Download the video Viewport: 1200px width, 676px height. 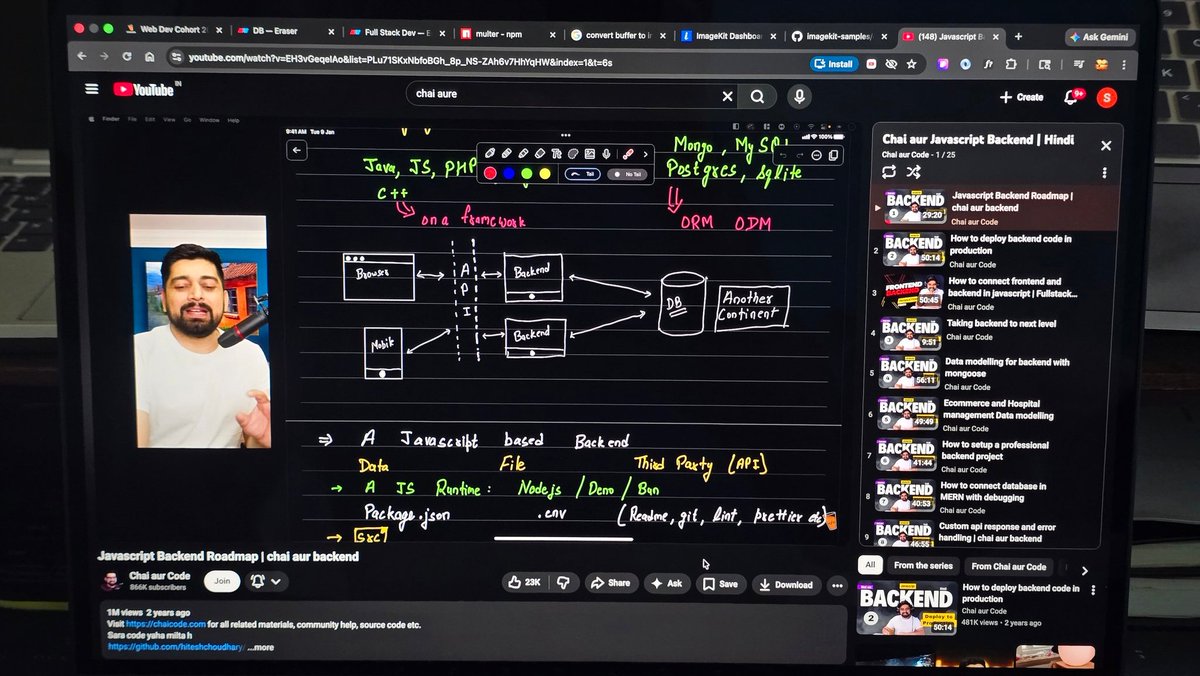click(787, 585)
